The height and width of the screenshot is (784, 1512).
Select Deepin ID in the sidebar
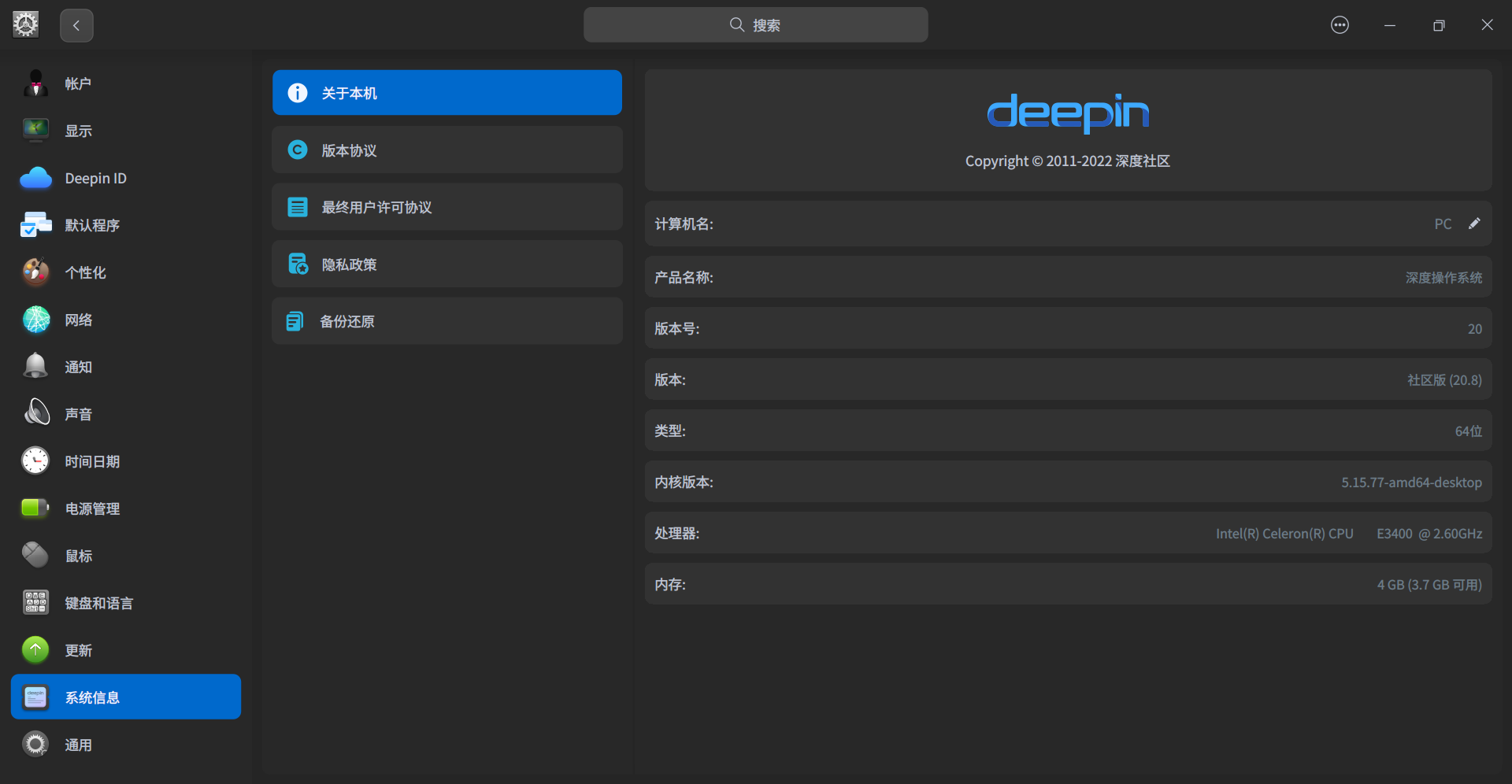tap(126, 178)
